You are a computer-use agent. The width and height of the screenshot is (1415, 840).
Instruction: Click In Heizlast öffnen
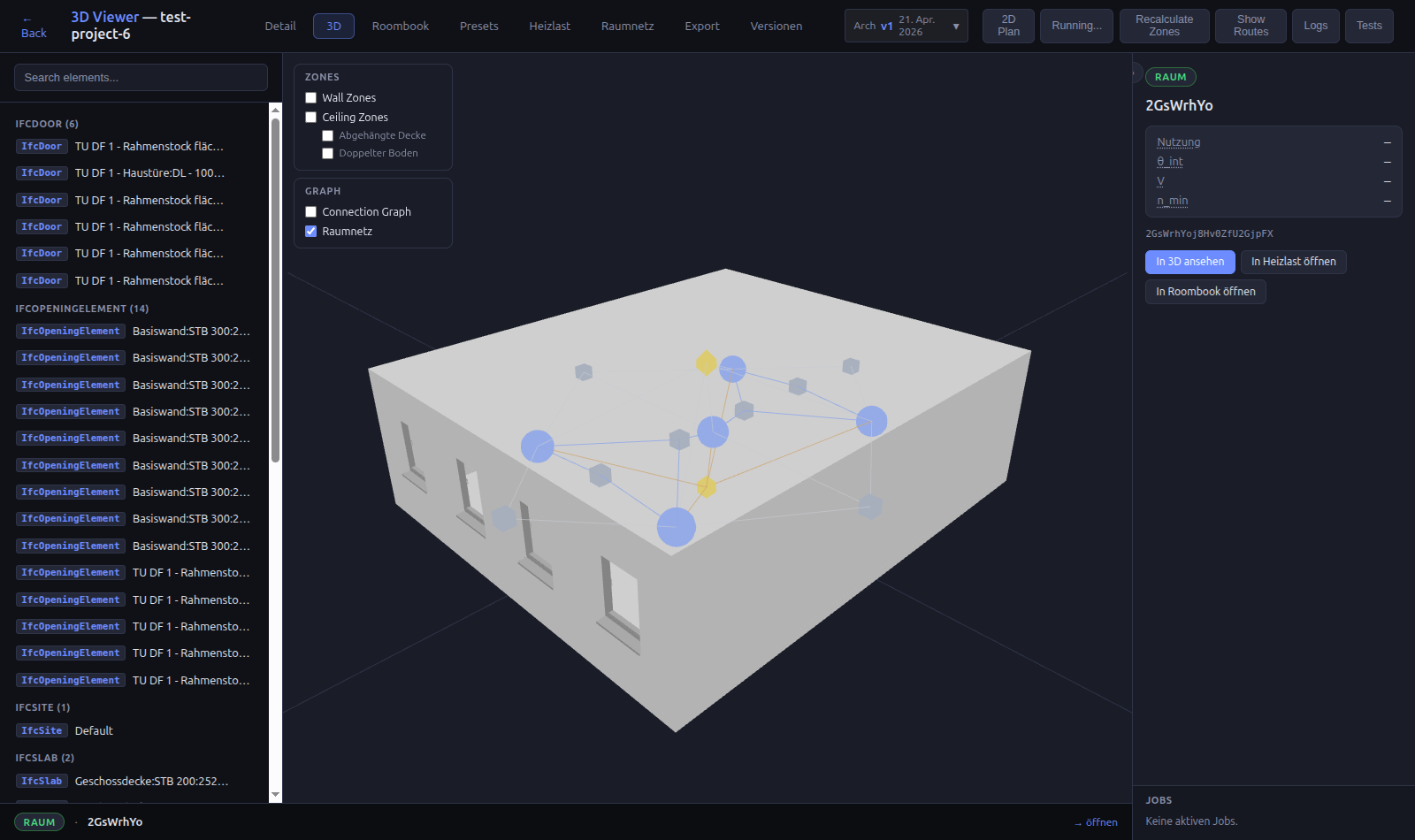(x=1293, y=262)
